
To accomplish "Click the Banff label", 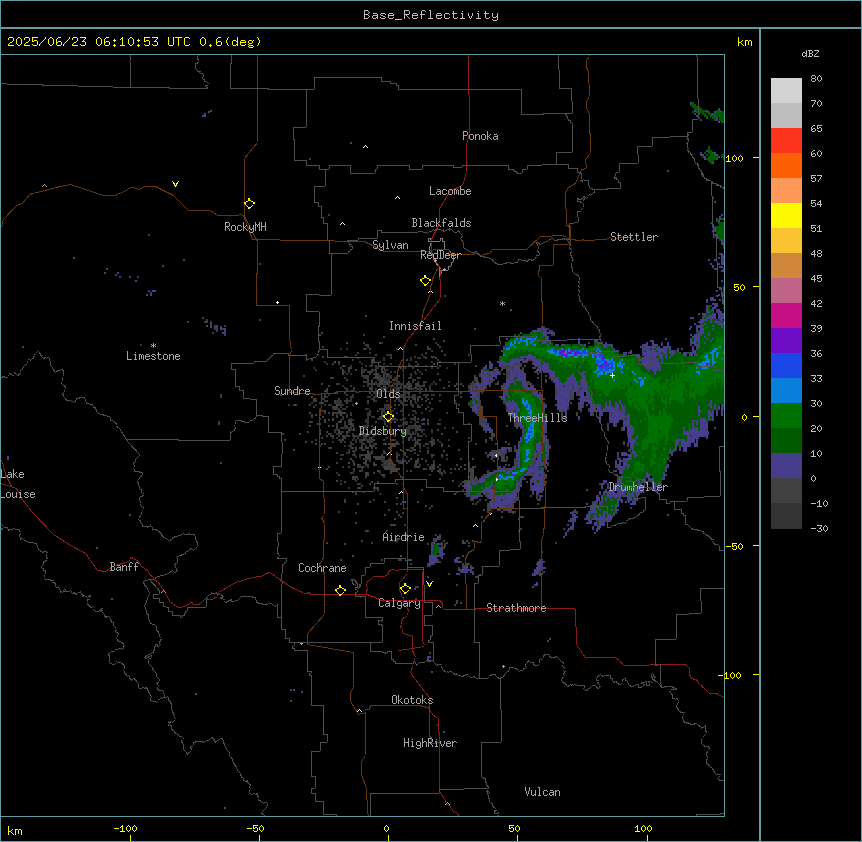I will [124, 567].
